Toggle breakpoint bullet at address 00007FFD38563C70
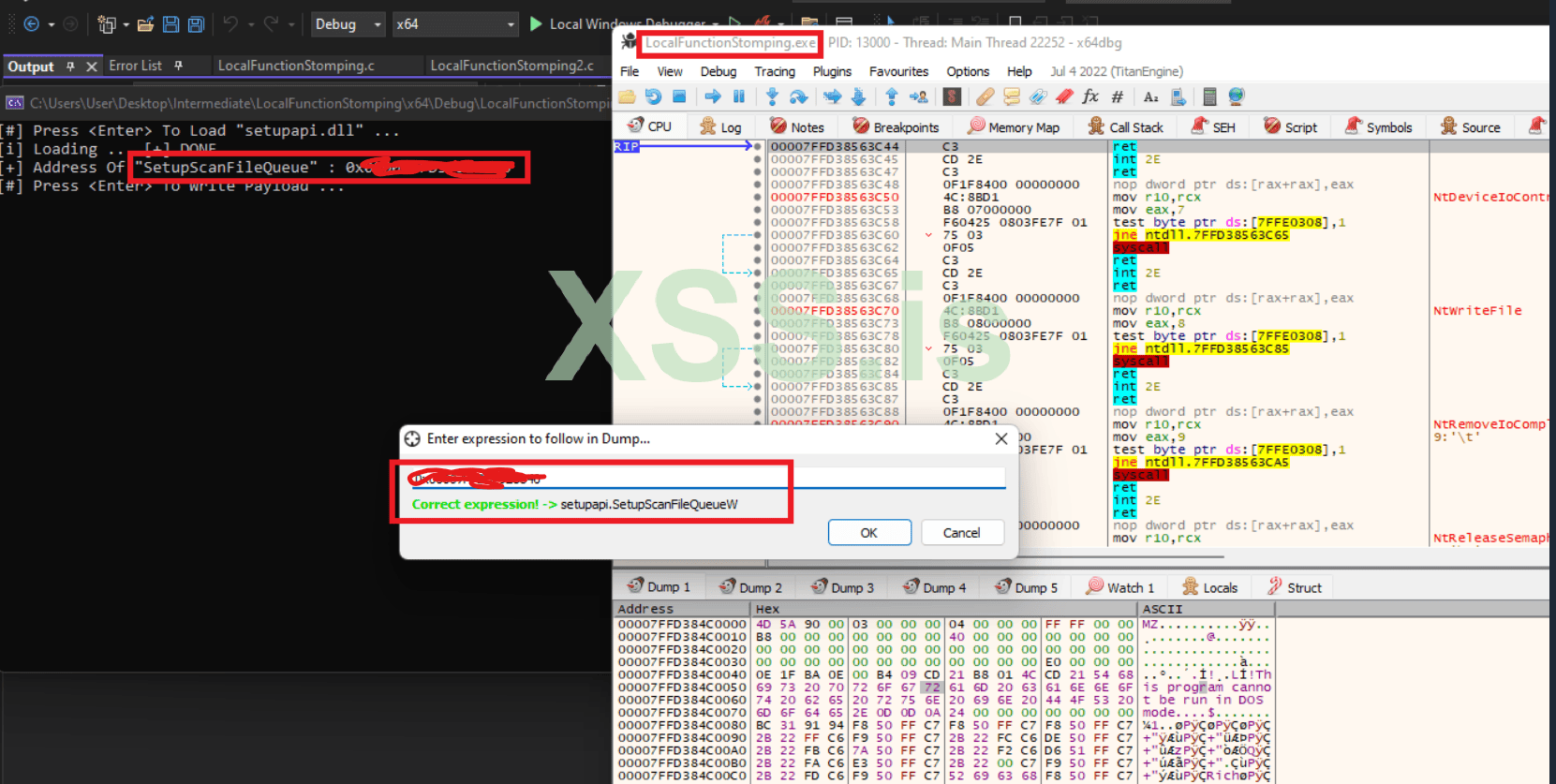This screenshot has width=1556, height=784. pyautogui.click(x=757, y=311)
